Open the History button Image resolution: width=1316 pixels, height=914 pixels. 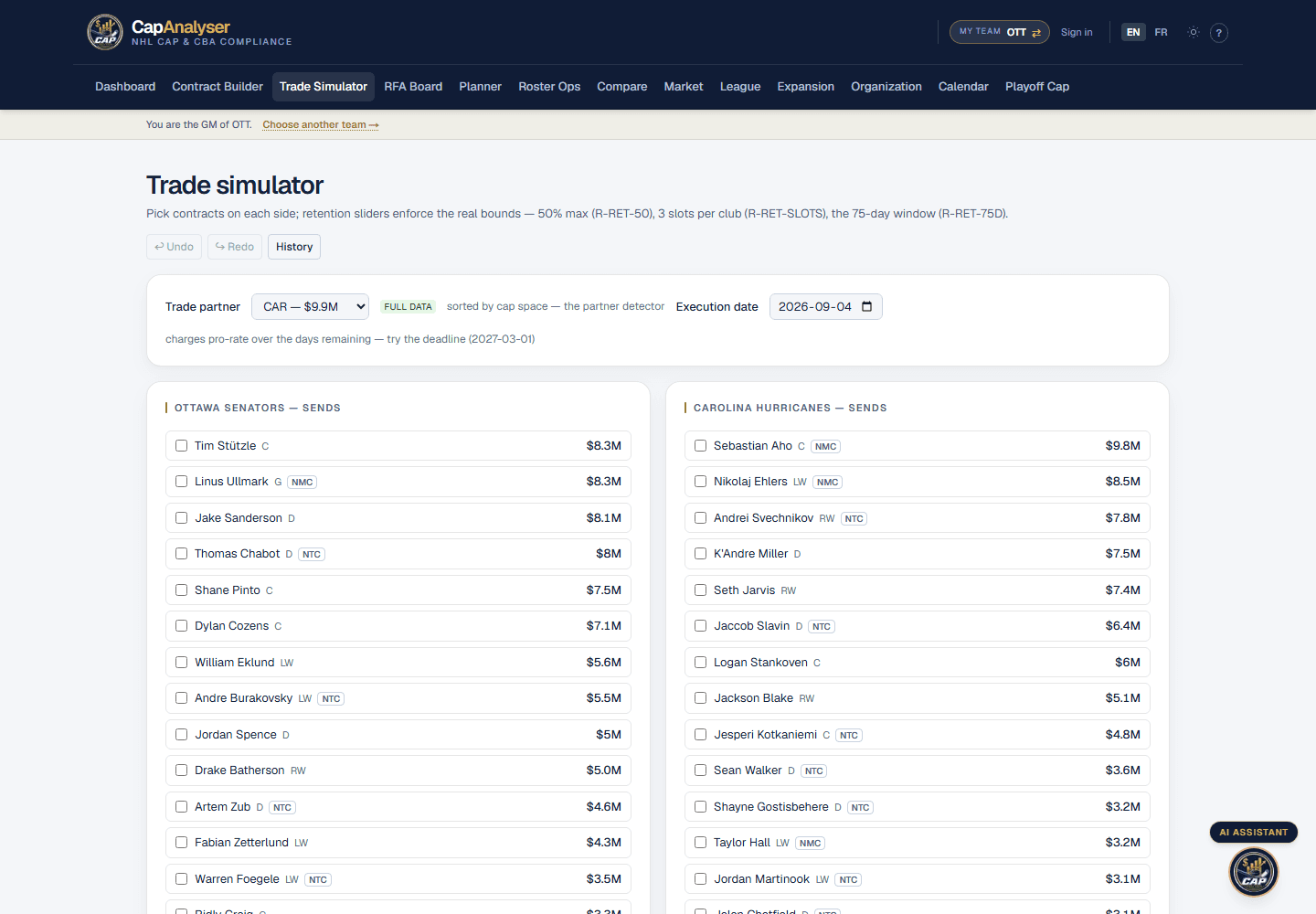point(294,247)
